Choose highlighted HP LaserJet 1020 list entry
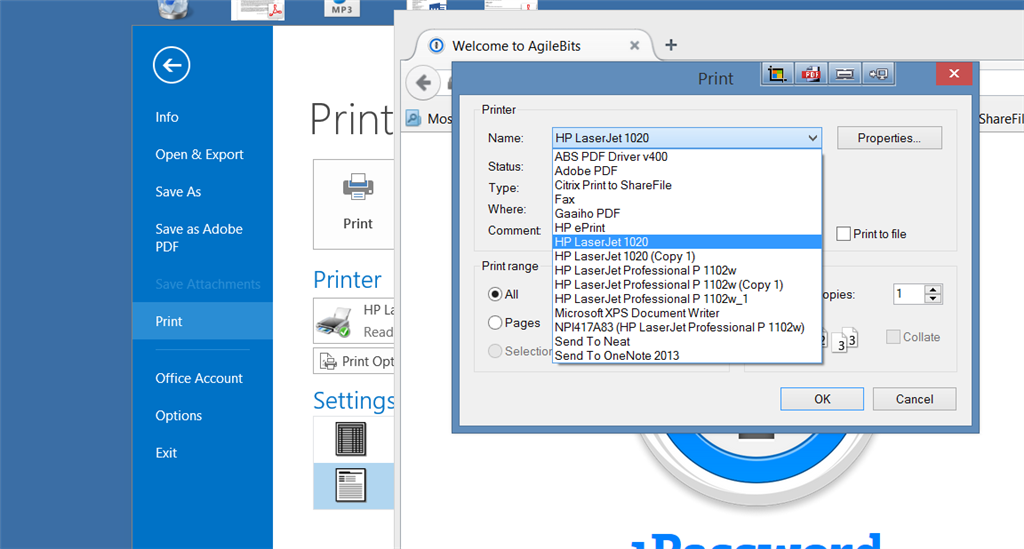 [x=686, y=242]
